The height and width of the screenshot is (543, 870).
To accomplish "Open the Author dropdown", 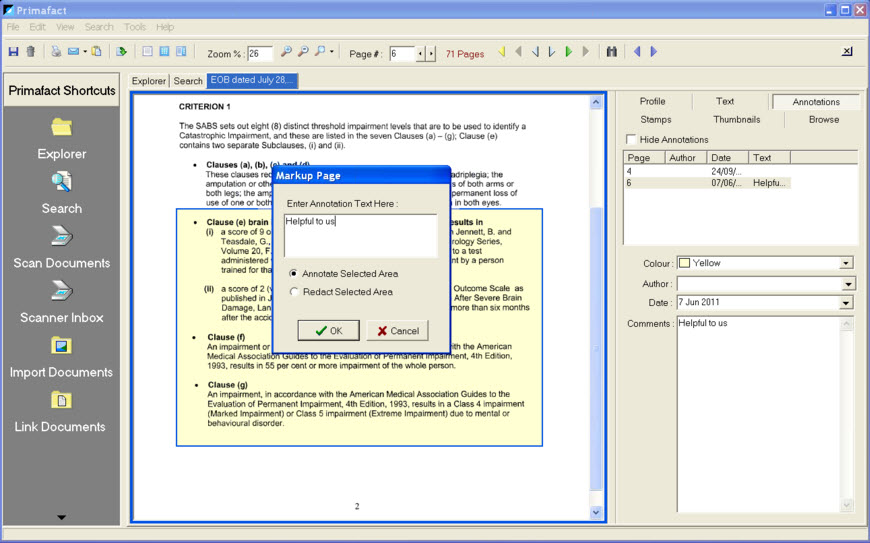I will (x=848, y=285).
